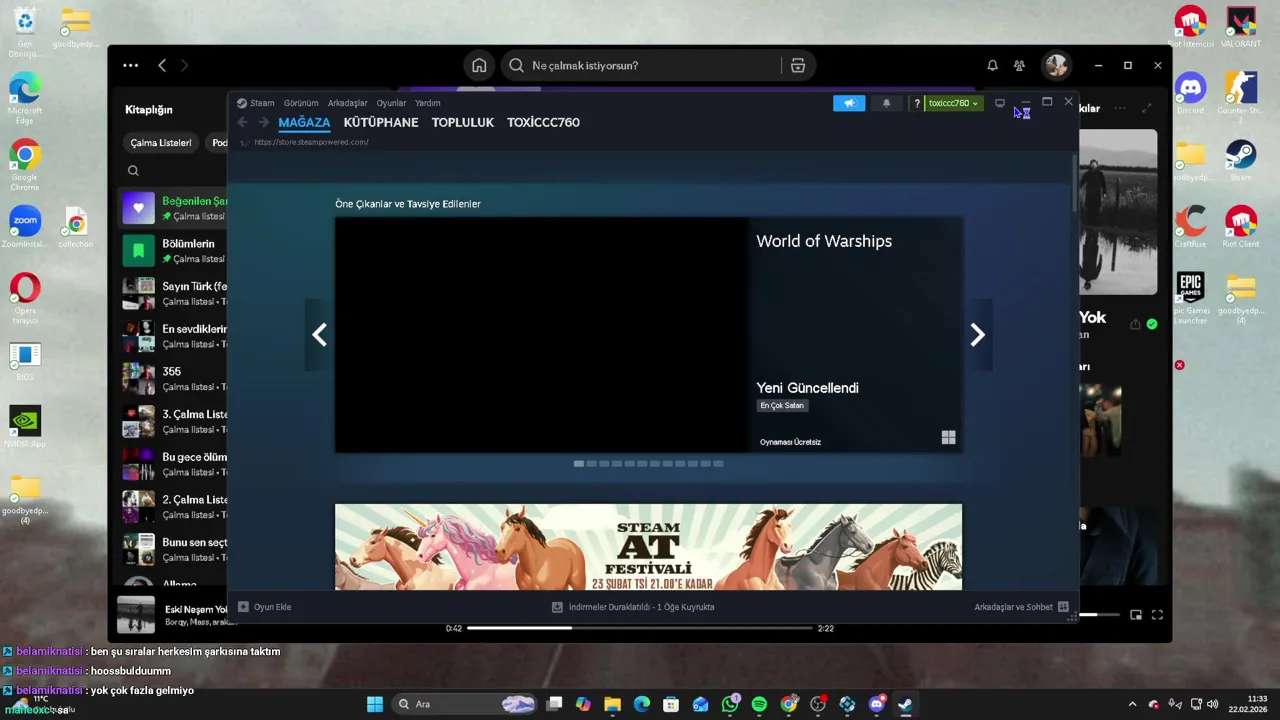Click the Steam page vertical scrollbar

tap(1075, 182)
